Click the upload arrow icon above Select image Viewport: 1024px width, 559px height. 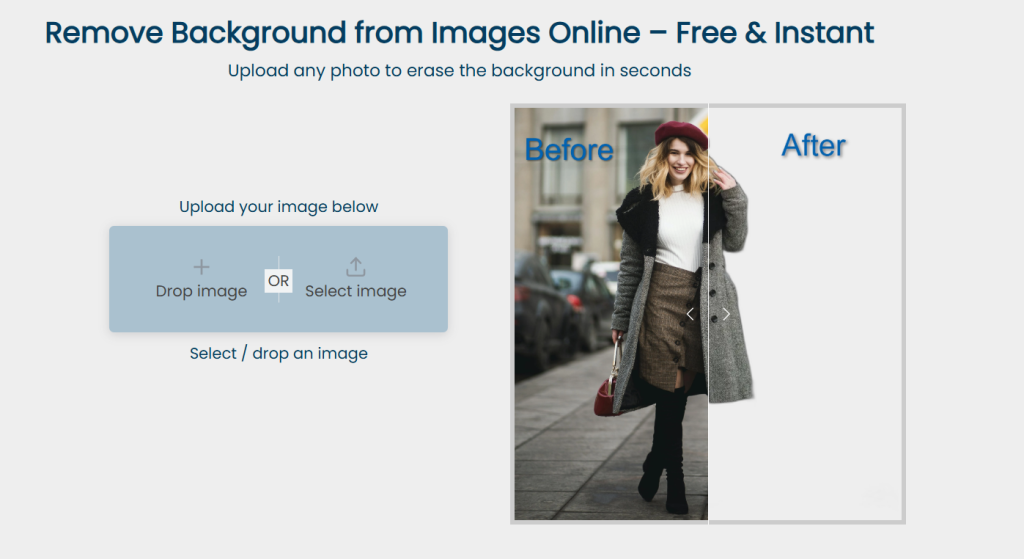[355, 267]
